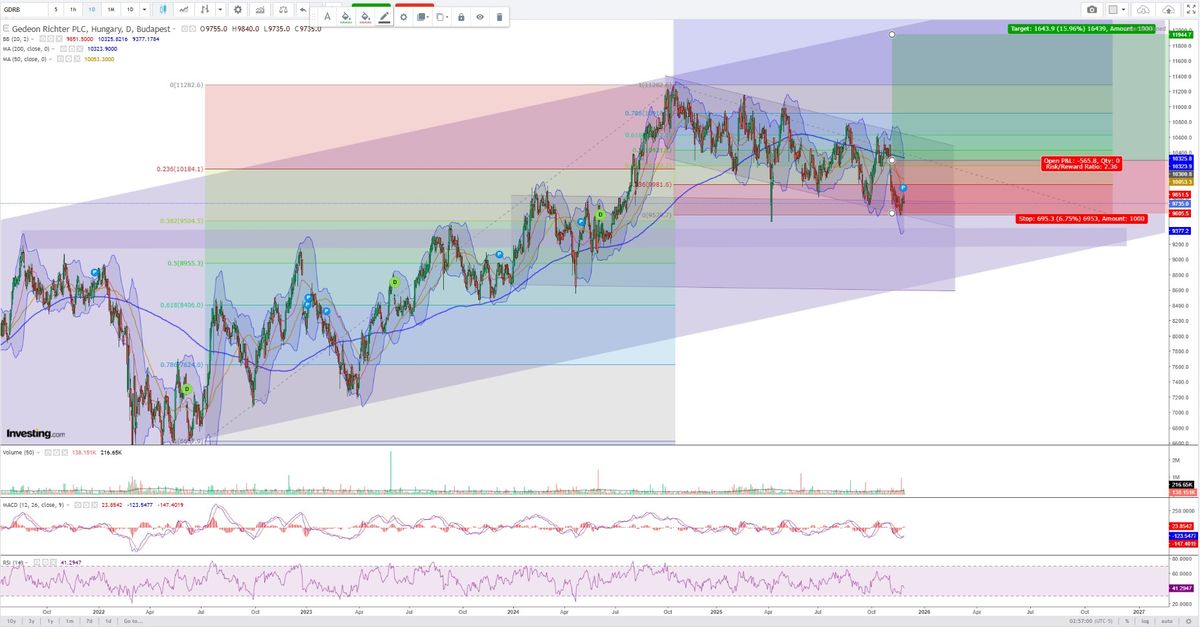The image size is (1200, 627).
Task: Select the 1h timeframe
Action: [x=73, y=9]
